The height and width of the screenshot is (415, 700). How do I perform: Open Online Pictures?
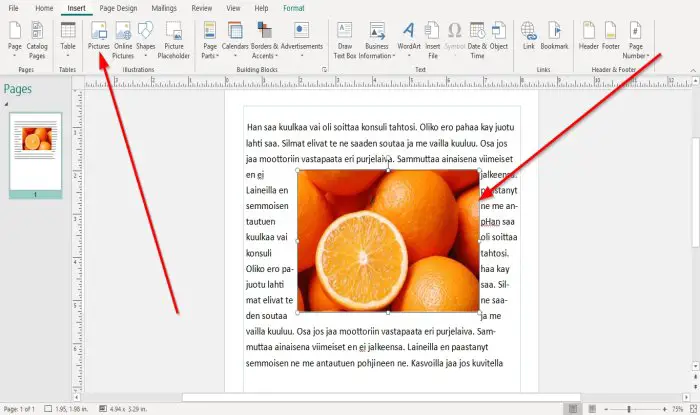[123, 40]
